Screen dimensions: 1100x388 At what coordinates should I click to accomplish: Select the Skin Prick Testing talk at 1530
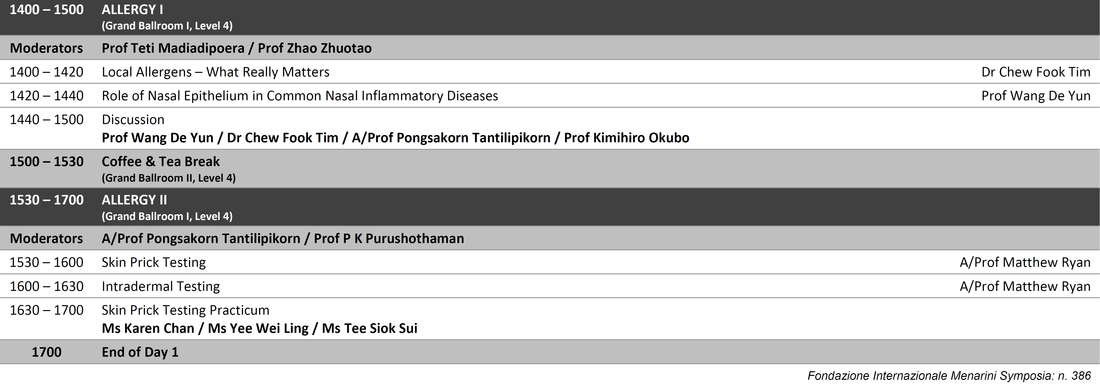pyautogui.click(x=154, y=262)
